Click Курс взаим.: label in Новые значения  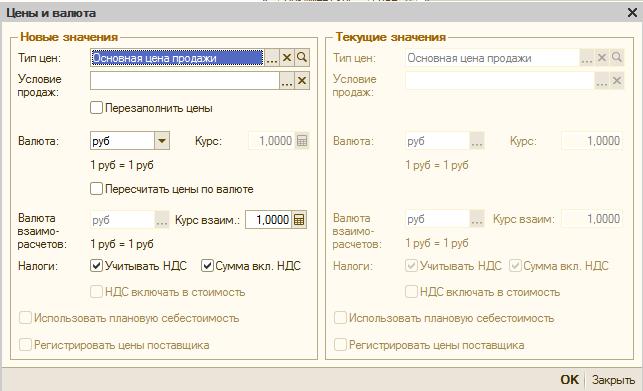click(207, 220)
